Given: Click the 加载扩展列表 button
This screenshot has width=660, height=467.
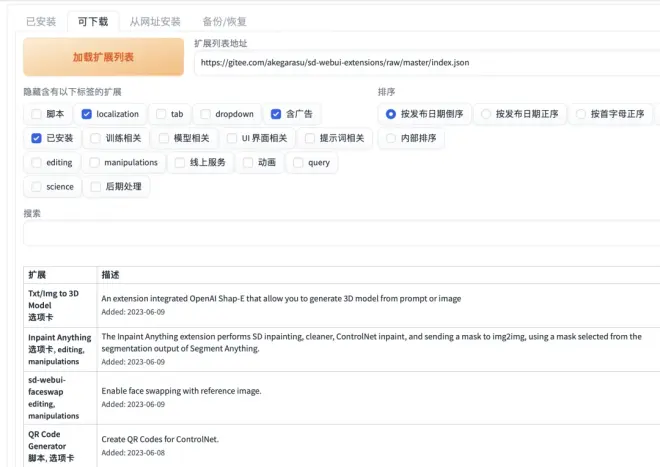Looking at the screenshot, I should 103,57.
